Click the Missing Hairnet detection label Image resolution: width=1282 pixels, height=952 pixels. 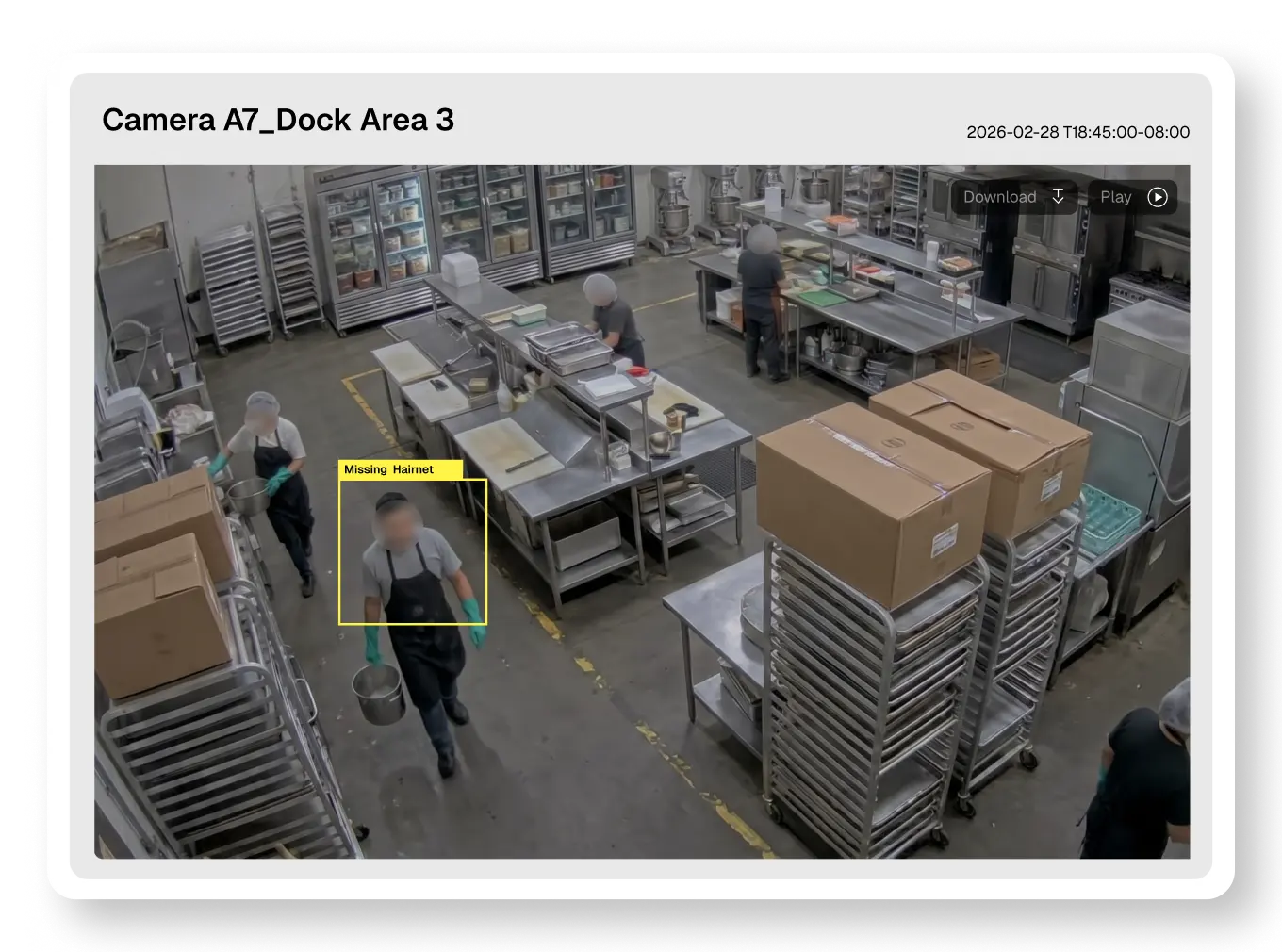click(401, 469)
